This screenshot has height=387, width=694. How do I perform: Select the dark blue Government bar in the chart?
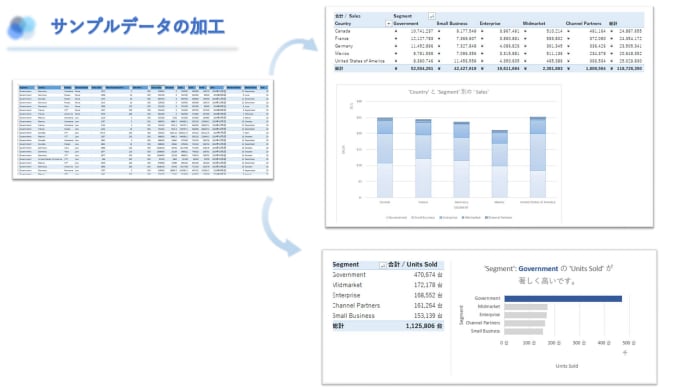[563, 299]
